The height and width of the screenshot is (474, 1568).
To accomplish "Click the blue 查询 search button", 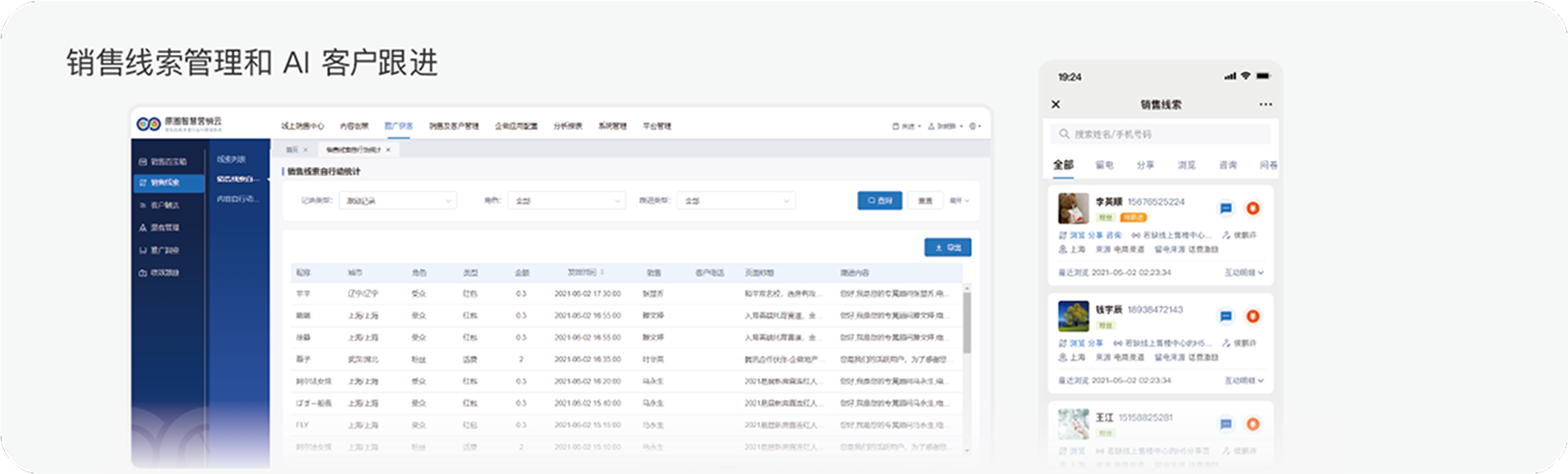I will pos(879,201).
